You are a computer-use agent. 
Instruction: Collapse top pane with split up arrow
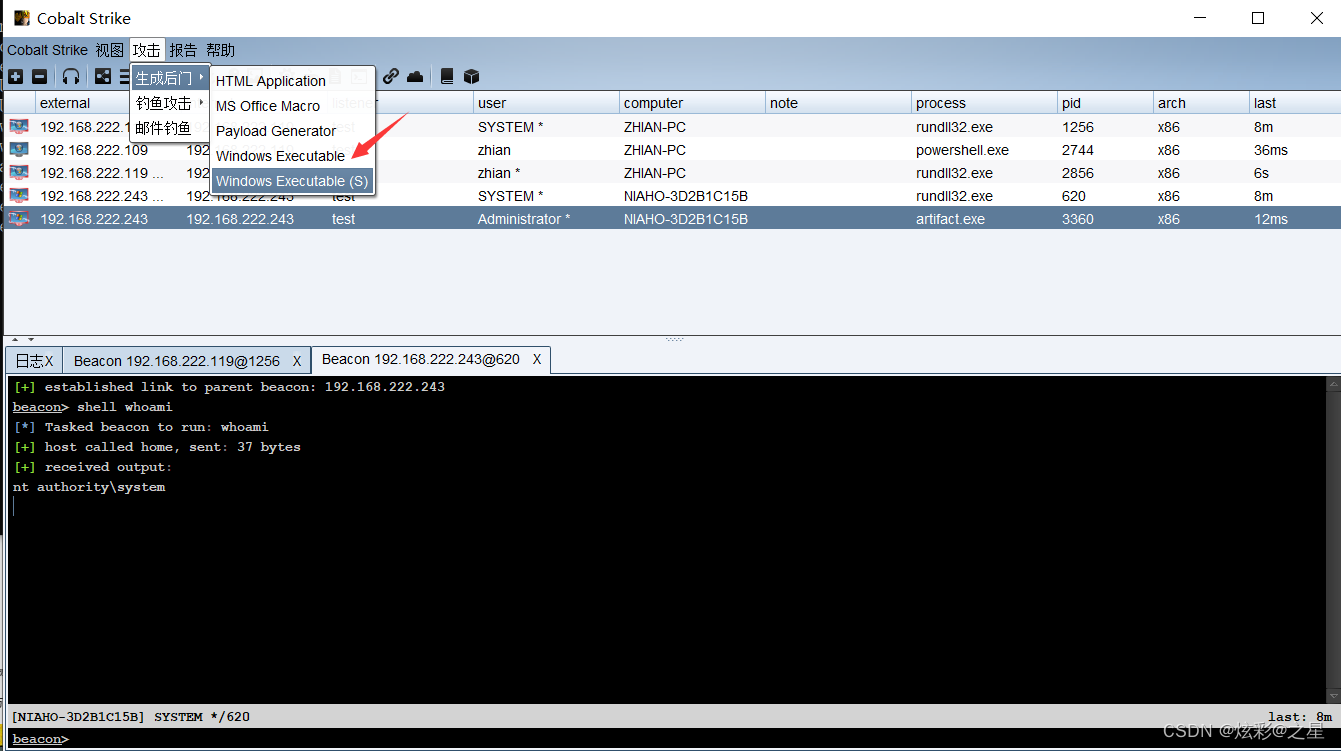pyautogui.click(x=17, y=340)
